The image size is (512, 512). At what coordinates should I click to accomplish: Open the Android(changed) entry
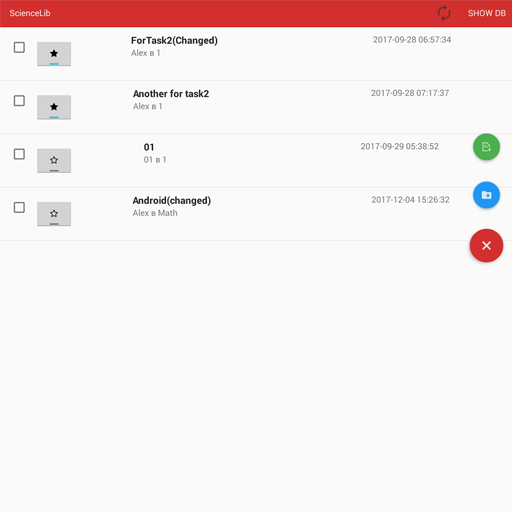(x=172, y=201)
